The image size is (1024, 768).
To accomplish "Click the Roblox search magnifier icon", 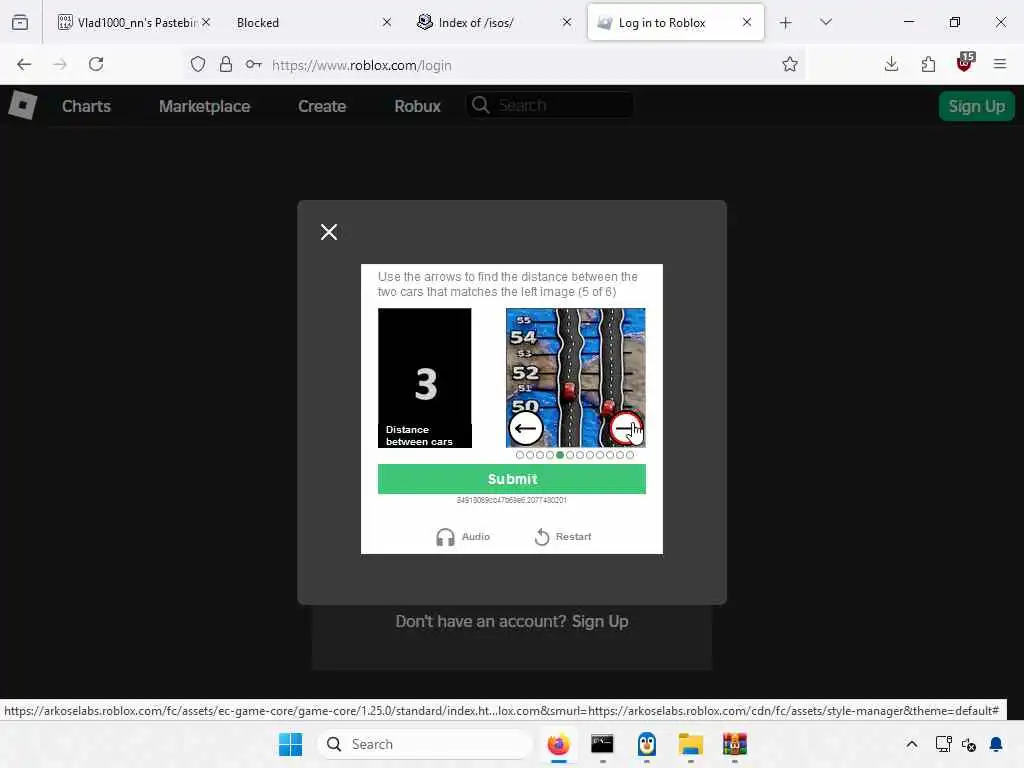I will [481, 105].
